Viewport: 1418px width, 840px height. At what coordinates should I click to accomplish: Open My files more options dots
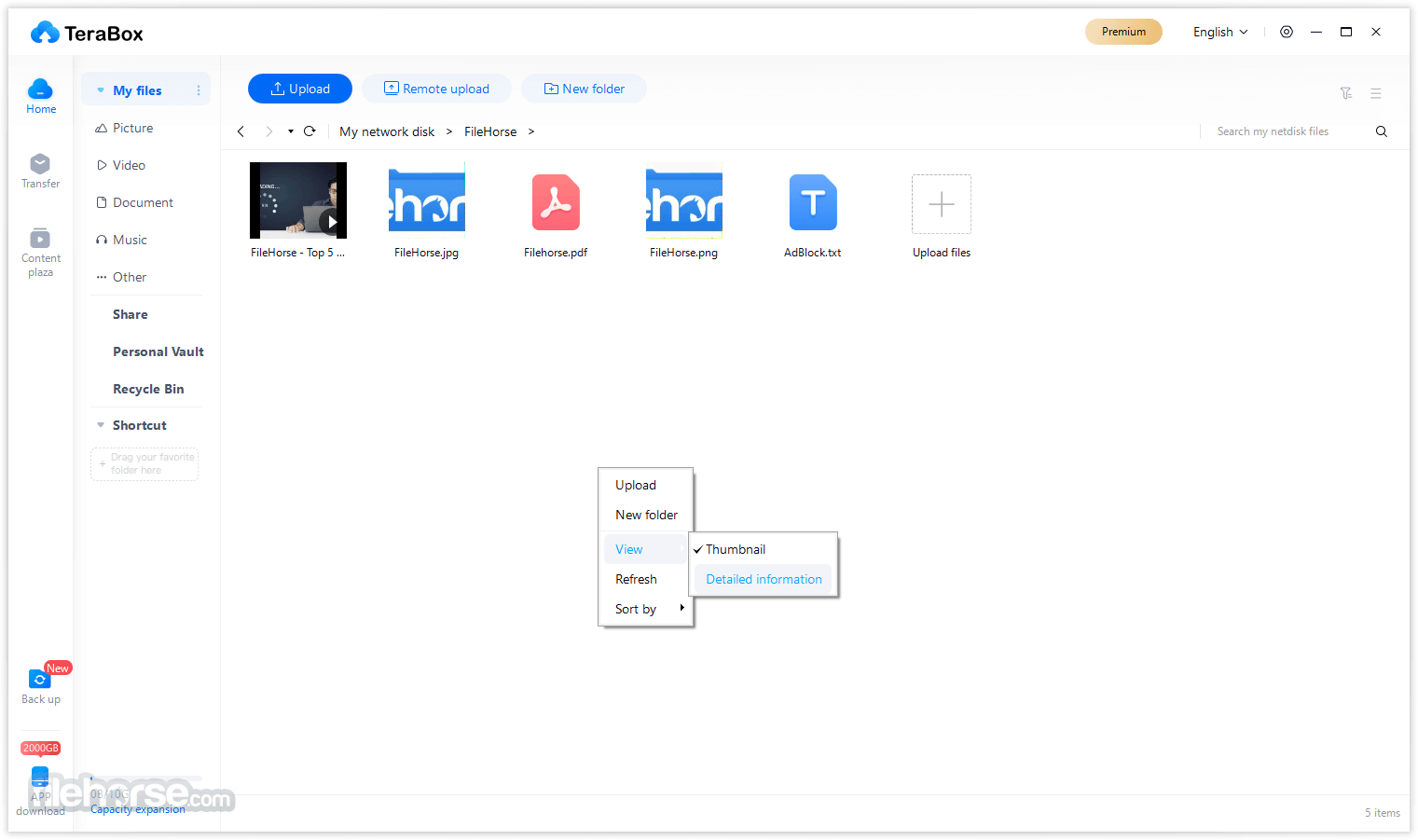(199, 90)
